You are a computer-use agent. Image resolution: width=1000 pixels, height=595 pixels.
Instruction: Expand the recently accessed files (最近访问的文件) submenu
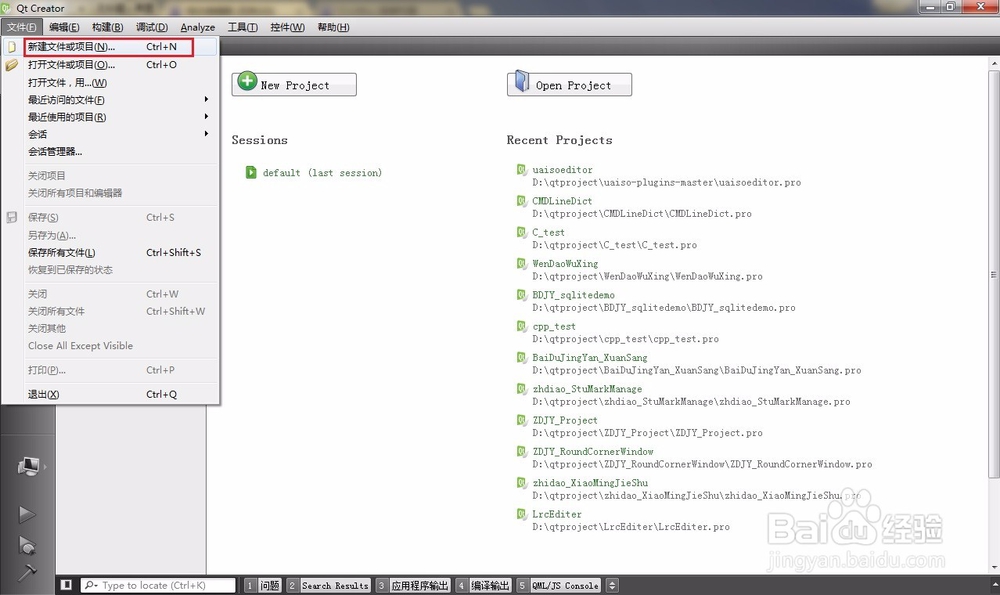pos(110,99)
